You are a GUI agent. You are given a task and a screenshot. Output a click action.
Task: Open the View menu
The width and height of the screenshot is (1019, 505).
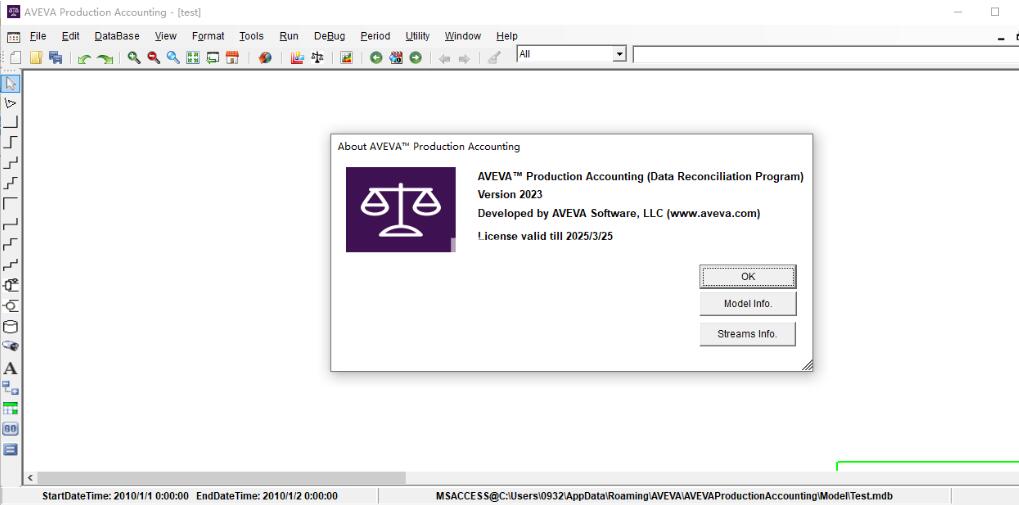click(x=166, y=36)
